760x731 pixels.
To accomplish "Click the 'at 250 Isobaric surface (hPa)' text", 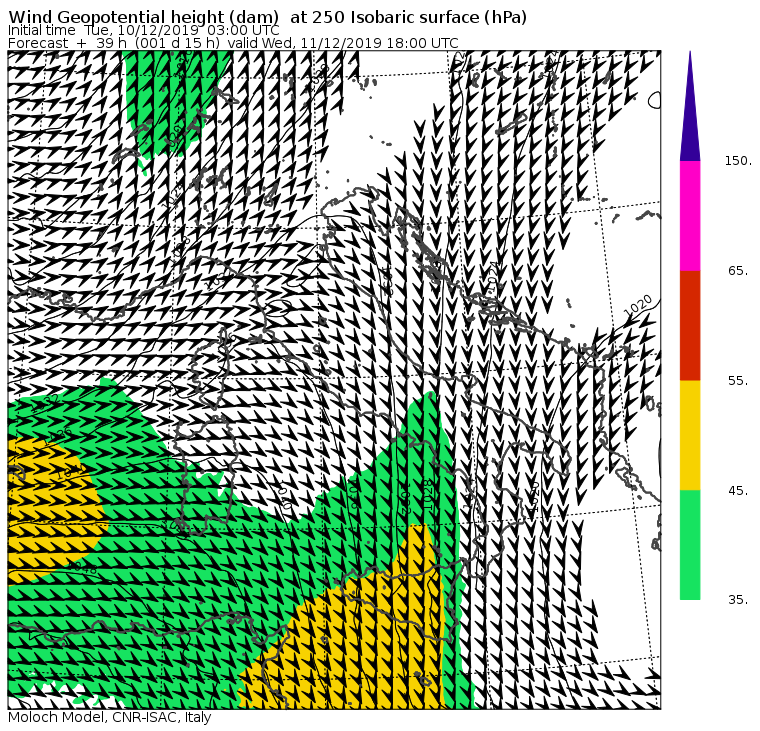I will [x=409, y=17].
